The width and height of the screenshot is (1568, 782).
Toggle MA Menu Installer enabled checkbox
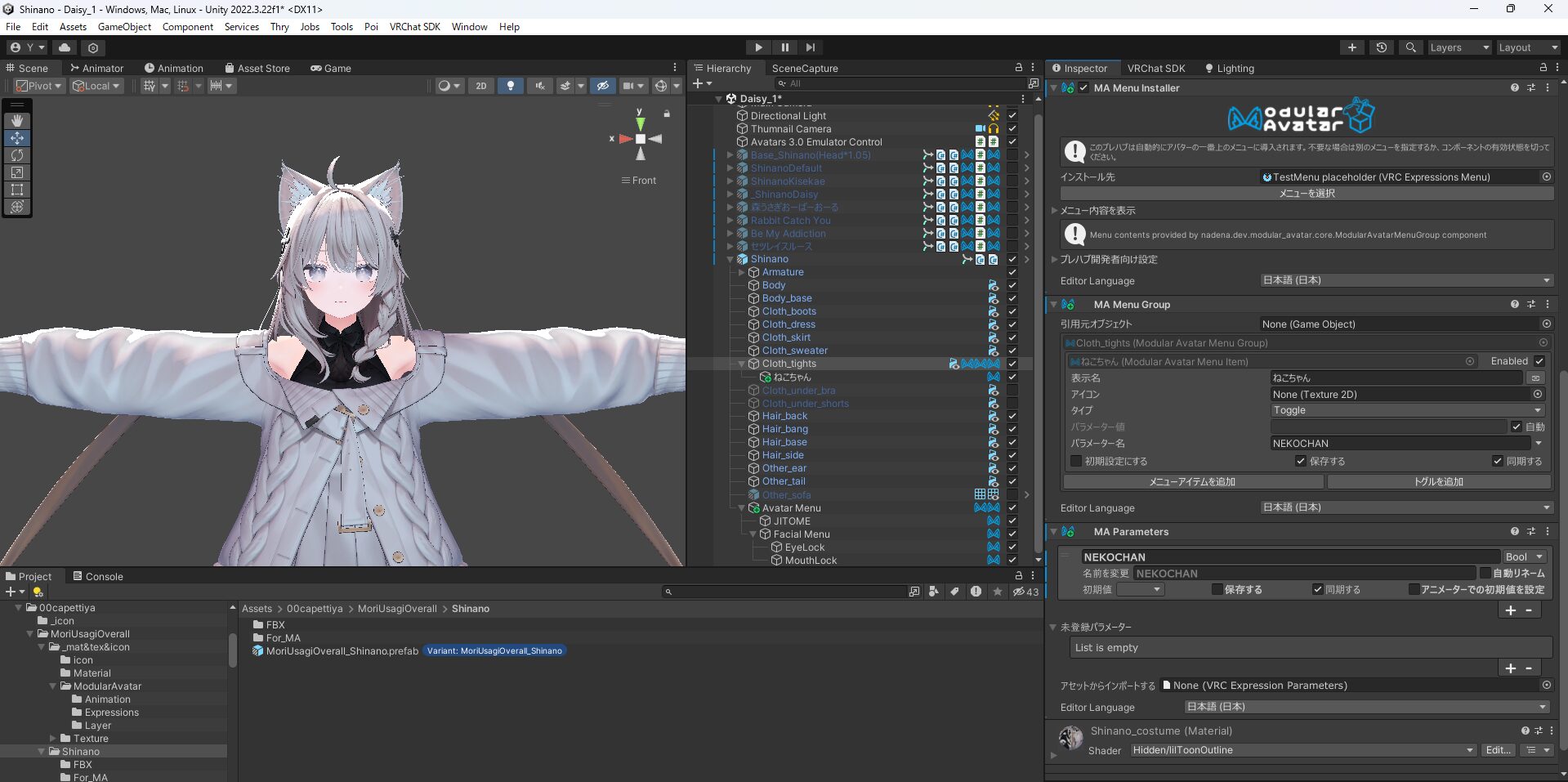click(x=1083, y=87)
